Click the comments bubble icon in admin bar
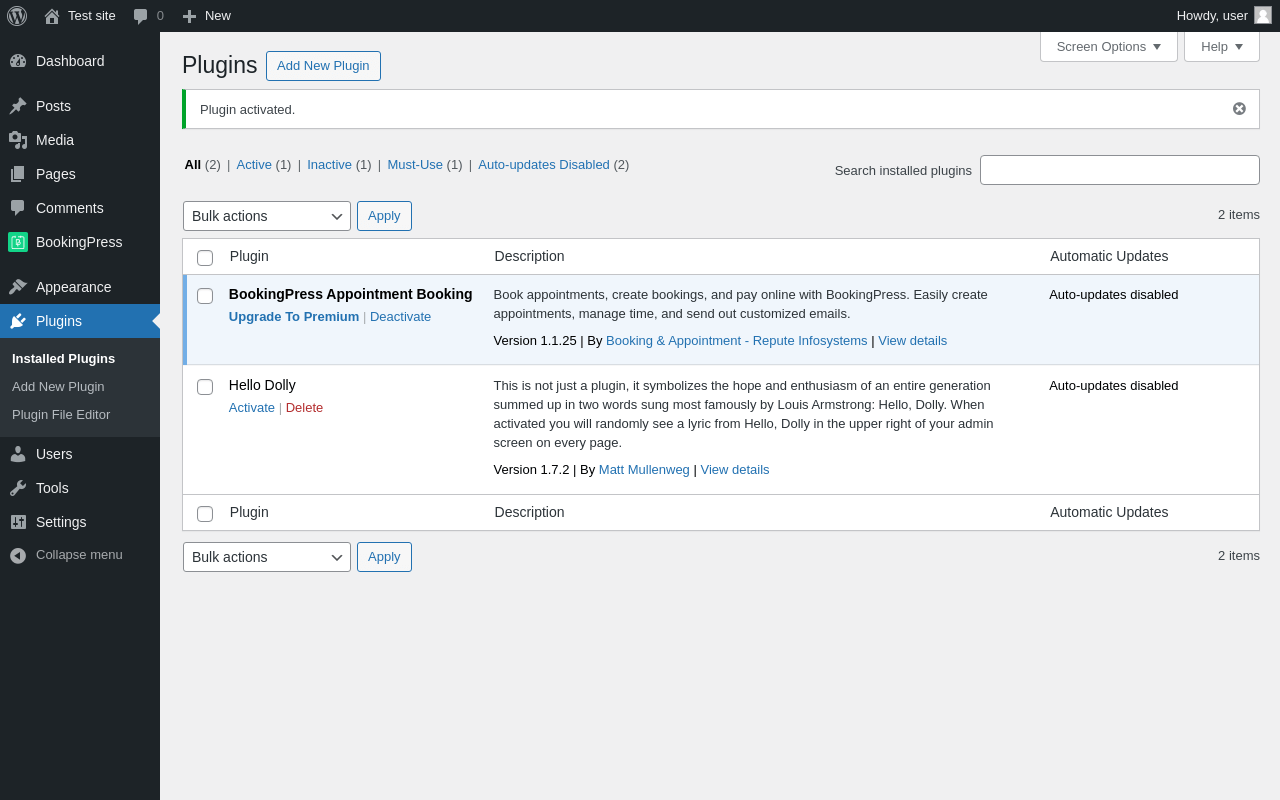The height and width of the screenshot is (800, 1280). click(x=141, y=16)
